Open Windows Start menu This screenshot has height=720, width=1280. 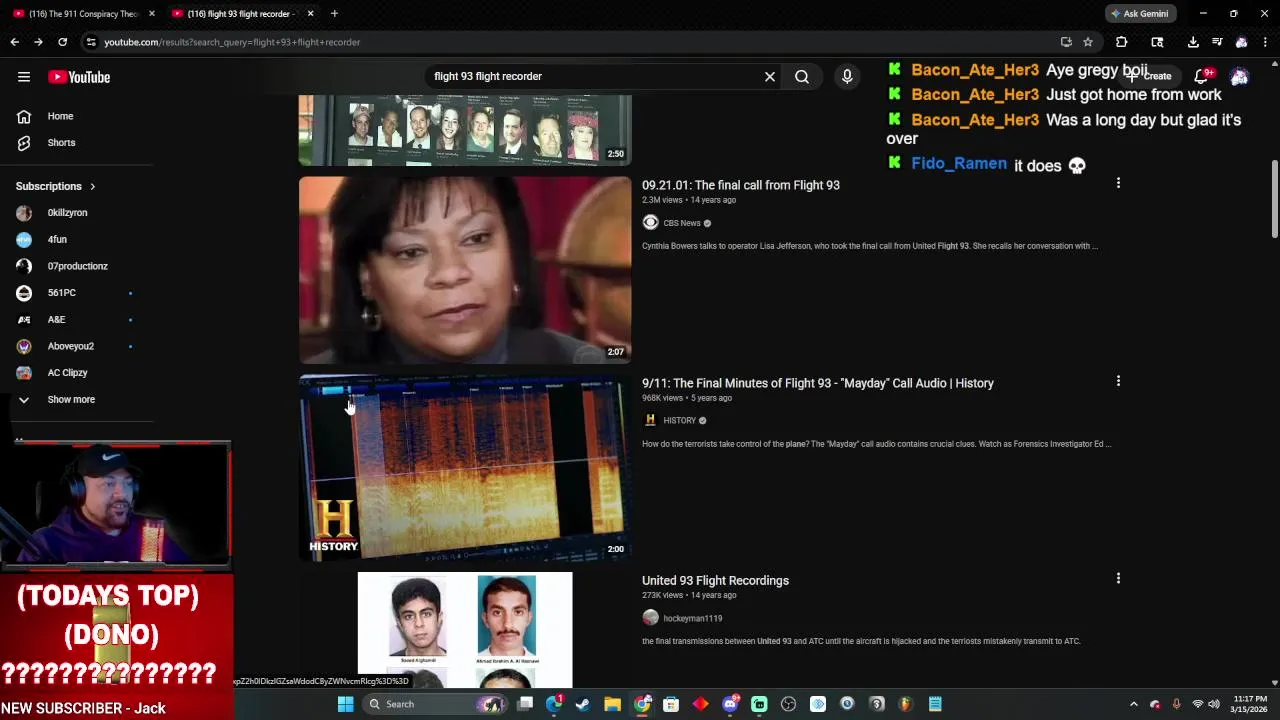pyautogui.click(x=345, y=704)
